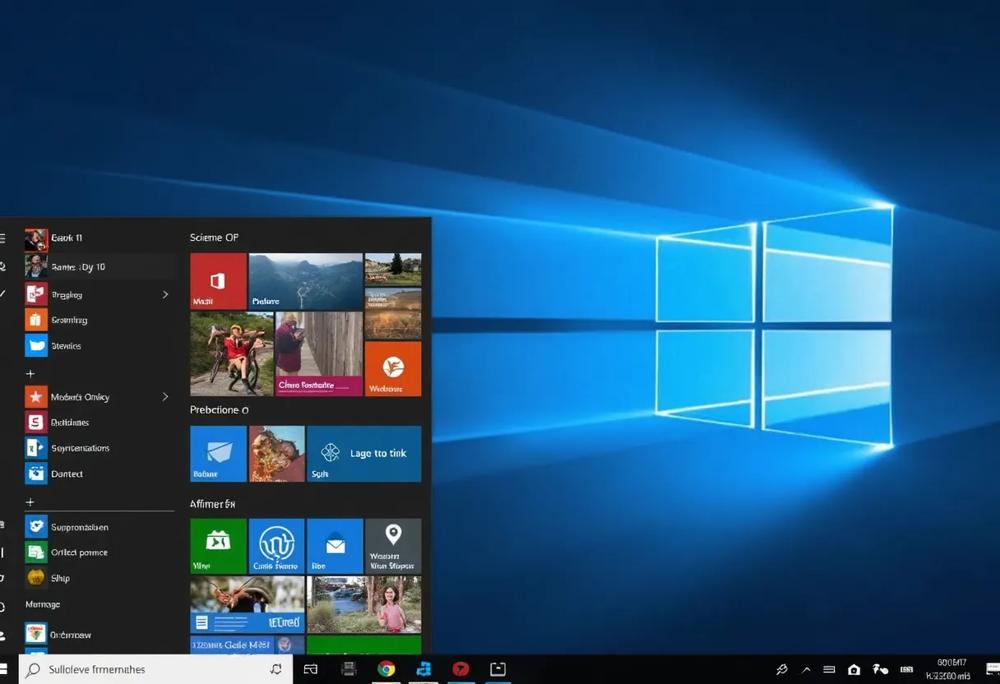Open the printer-like taskbar app icon
Image resolution: width=1000 pixels, height=684 pixels.
pos(348,669)
